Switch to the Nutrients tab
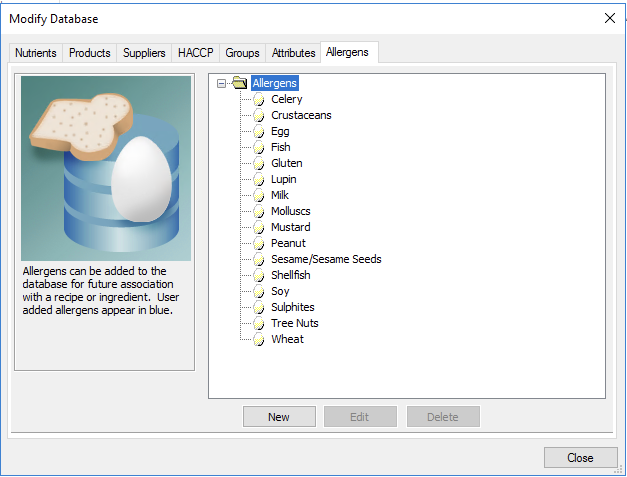 tap(36, 53)
